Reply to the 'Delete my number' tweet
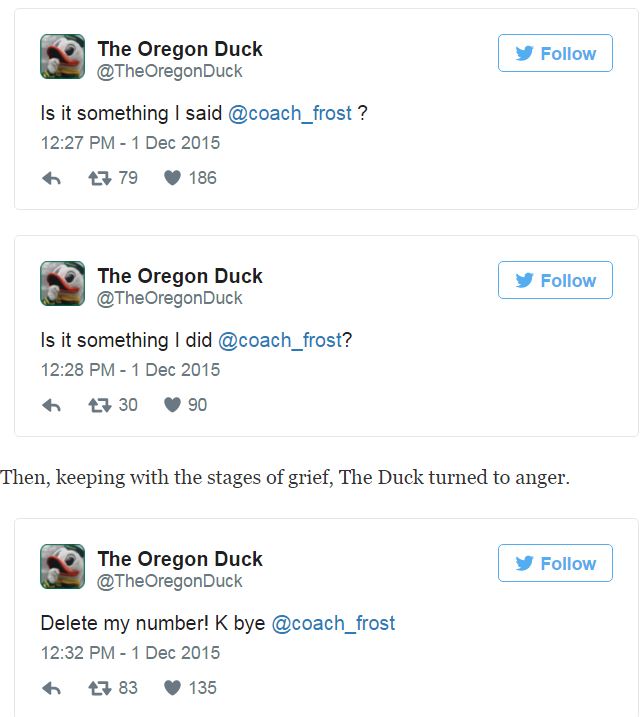Viewport: 640px width, 717px height. [51, 689]
